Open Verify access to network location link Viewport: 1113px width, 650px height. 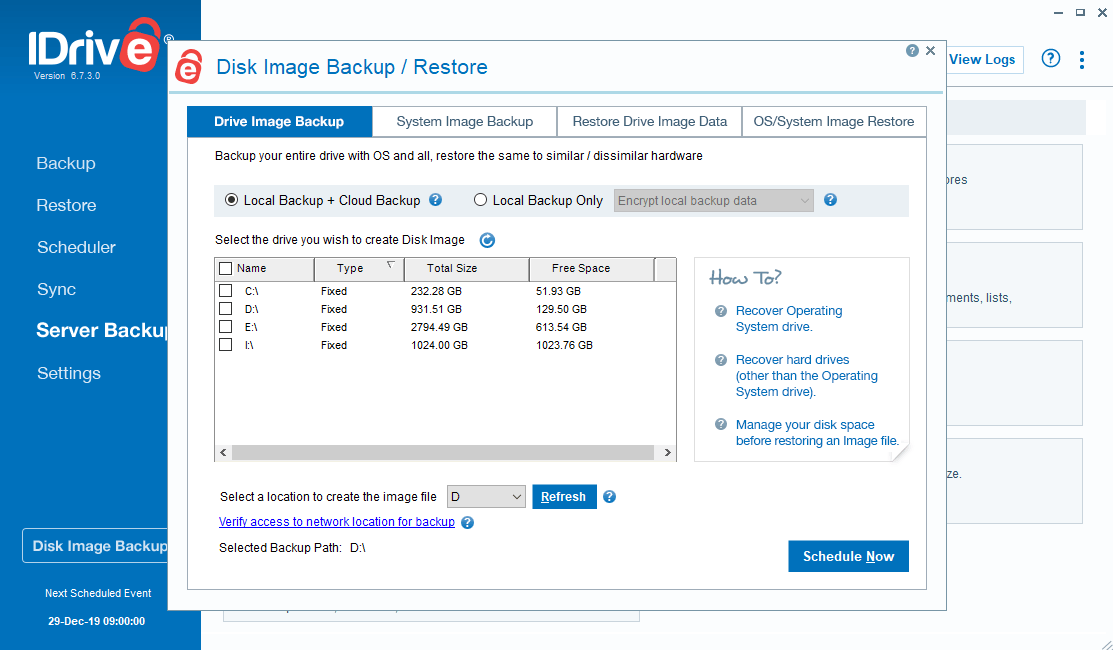pyautogui.click(x=337, y=521)
